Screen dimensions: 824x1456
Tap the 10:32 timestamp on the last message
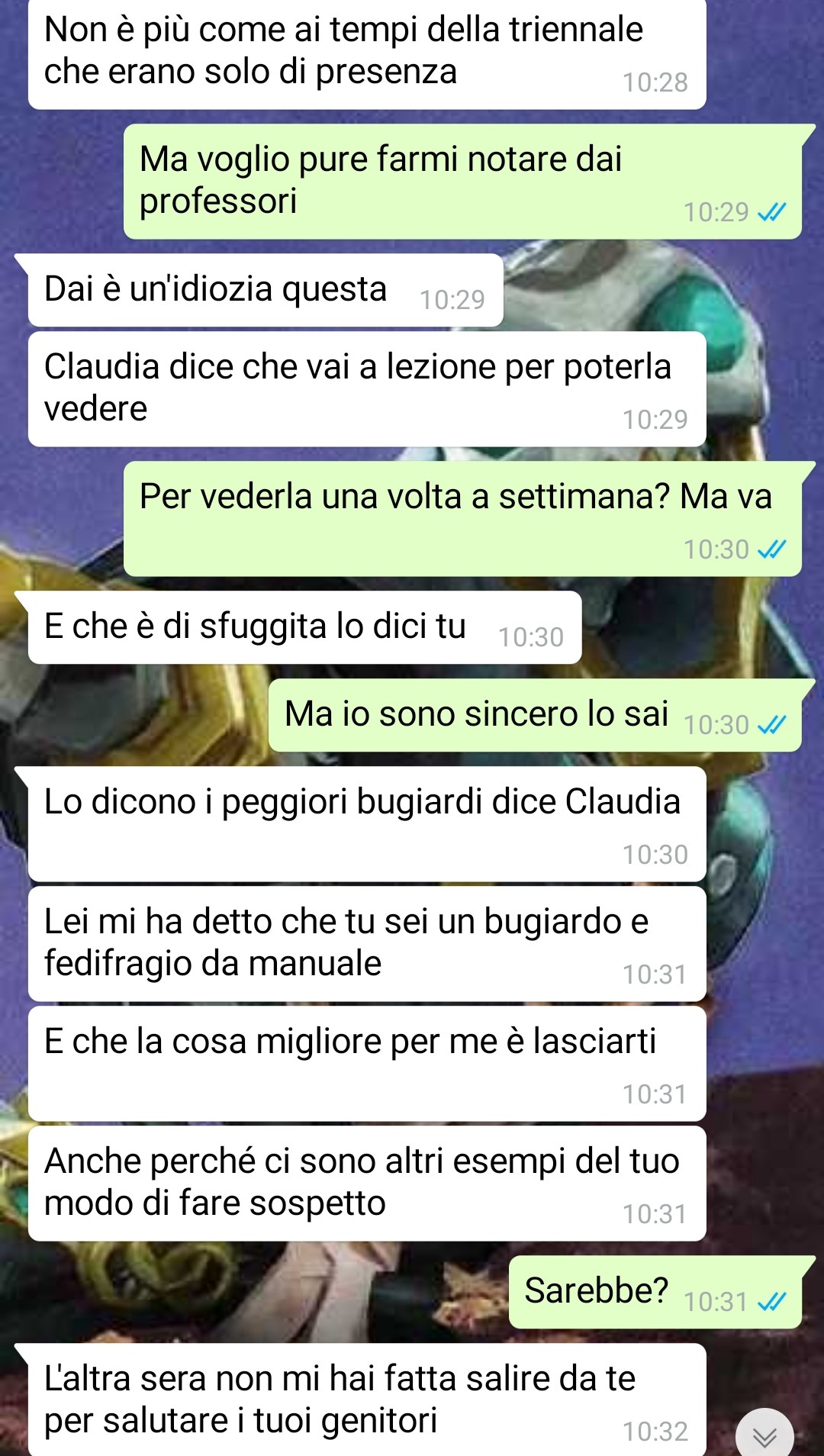[x=655, y=1432]
